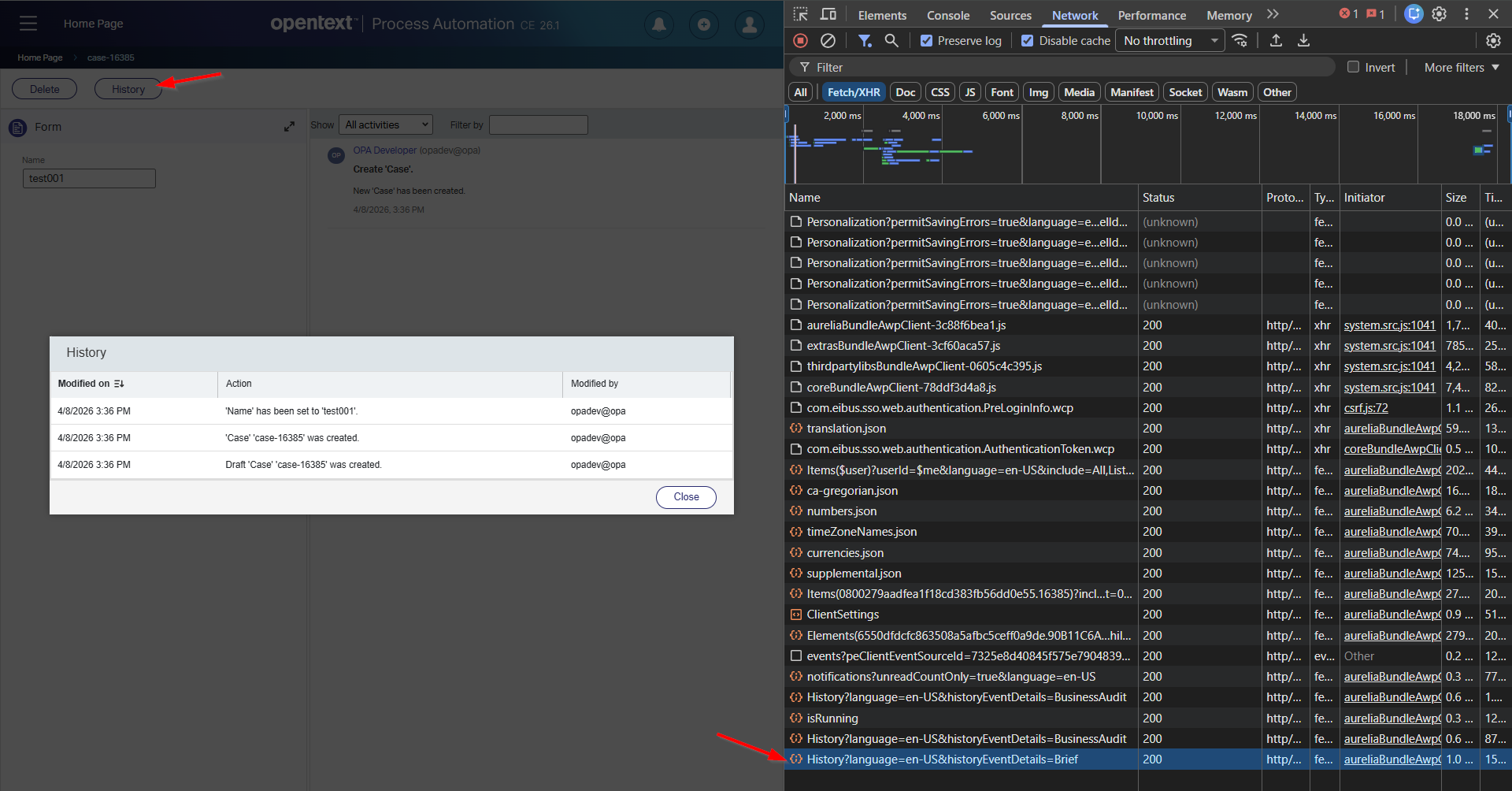Toggle the Socket type filter
1512x791 pixels.
1185,92
